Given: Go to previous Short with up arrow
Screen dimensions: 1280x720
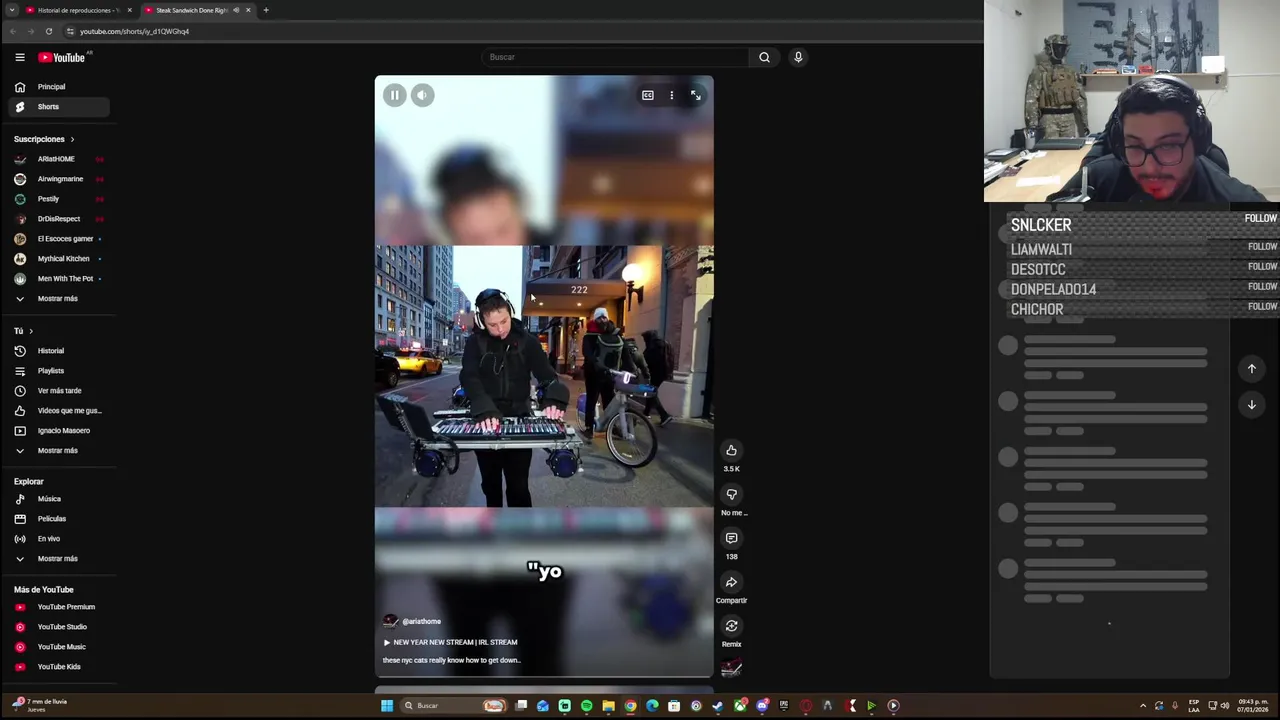Looking at the screenshot, I should [x=1251, y=369].
